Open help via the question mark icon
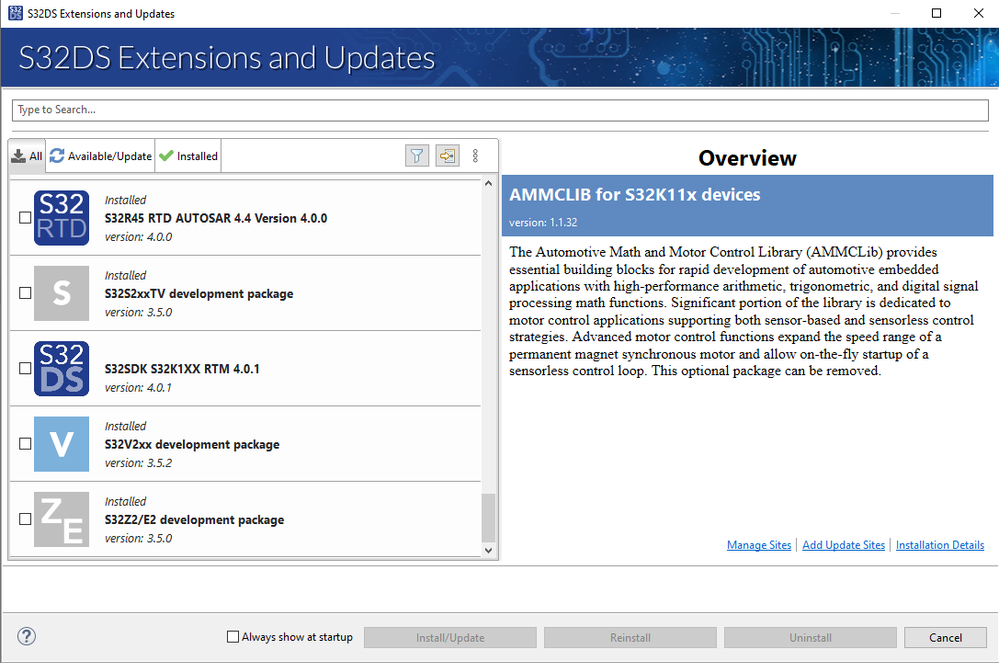 point(26,636)
